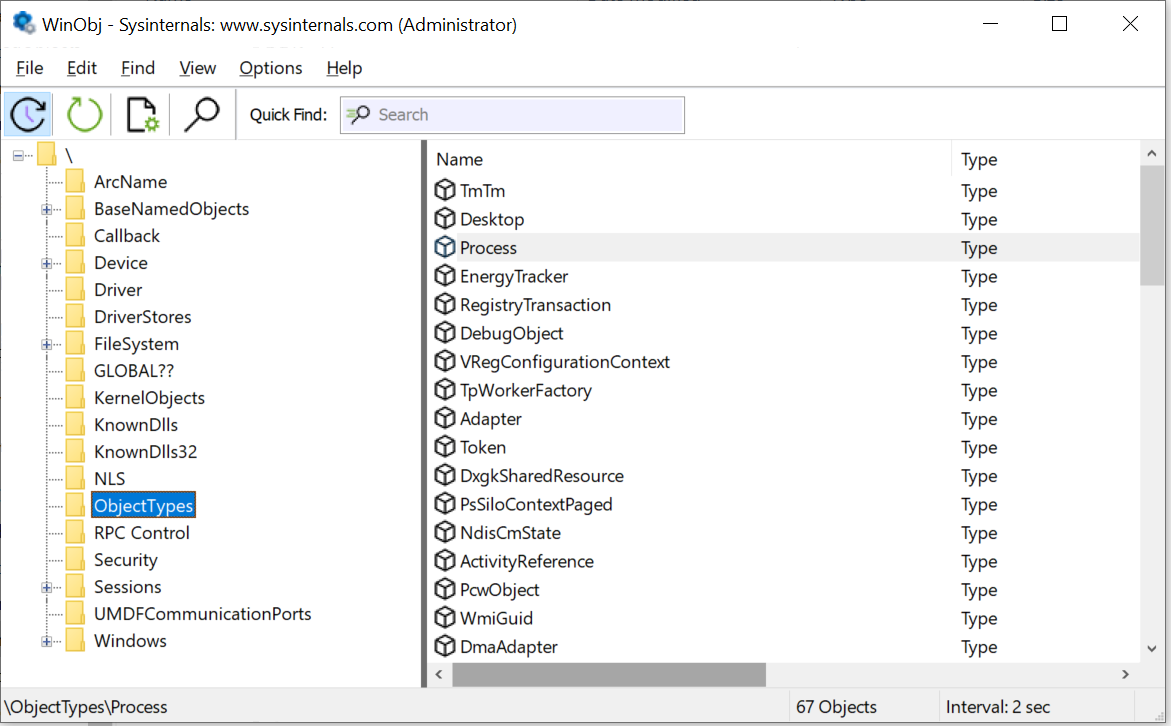
Task: Refresh the object list now
Action: [x=85, y=113]
